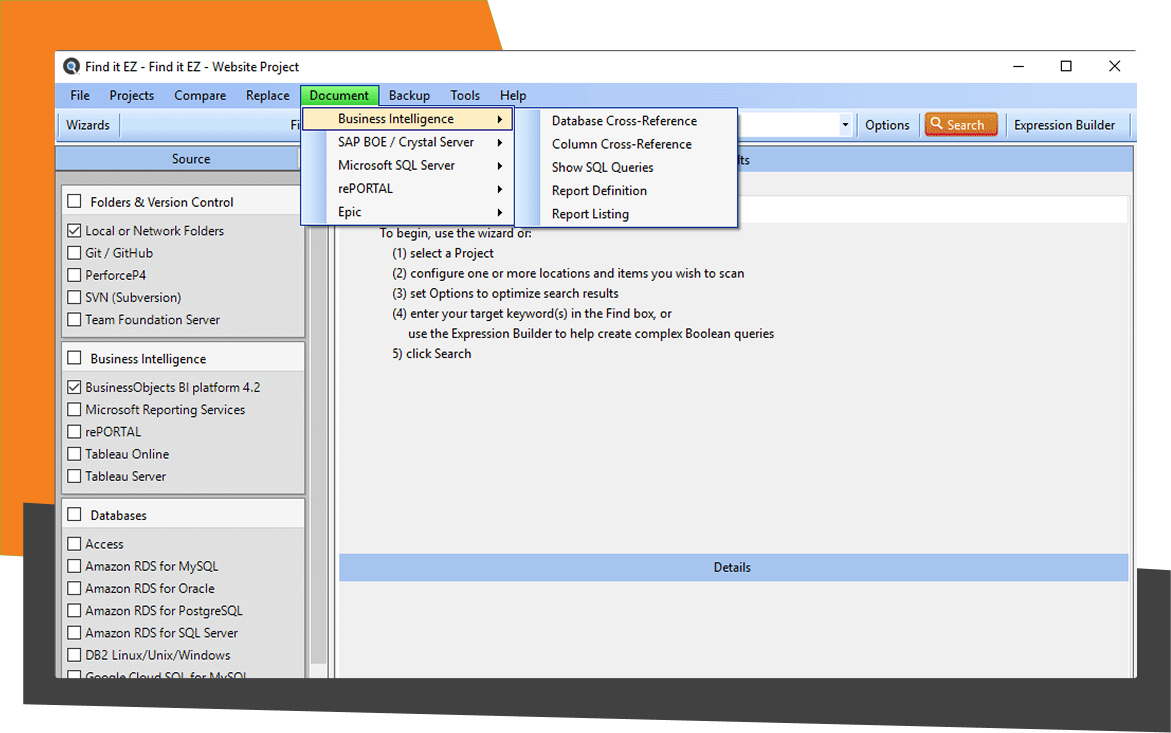Close the open Document menu
This screenshot has height=733, width=1171.
point(340,96)
